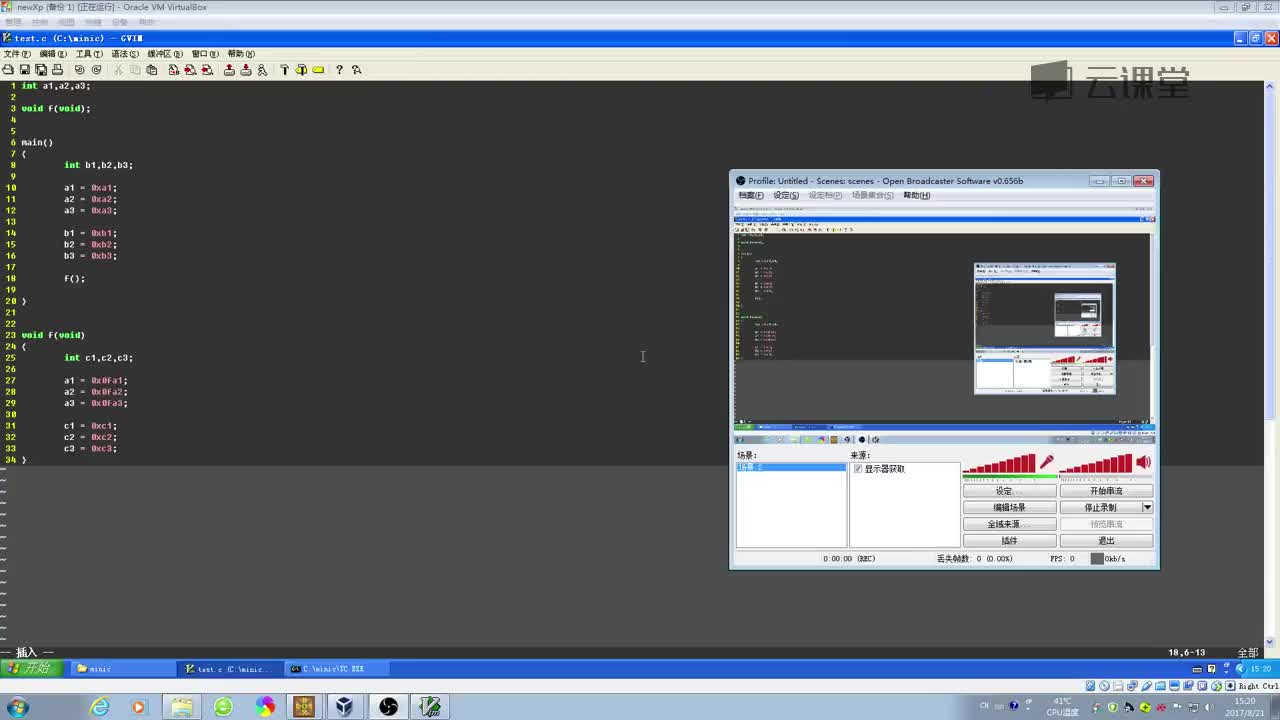
Task: Click 开始串流 button in OBS
Action: pos(1106,491)
